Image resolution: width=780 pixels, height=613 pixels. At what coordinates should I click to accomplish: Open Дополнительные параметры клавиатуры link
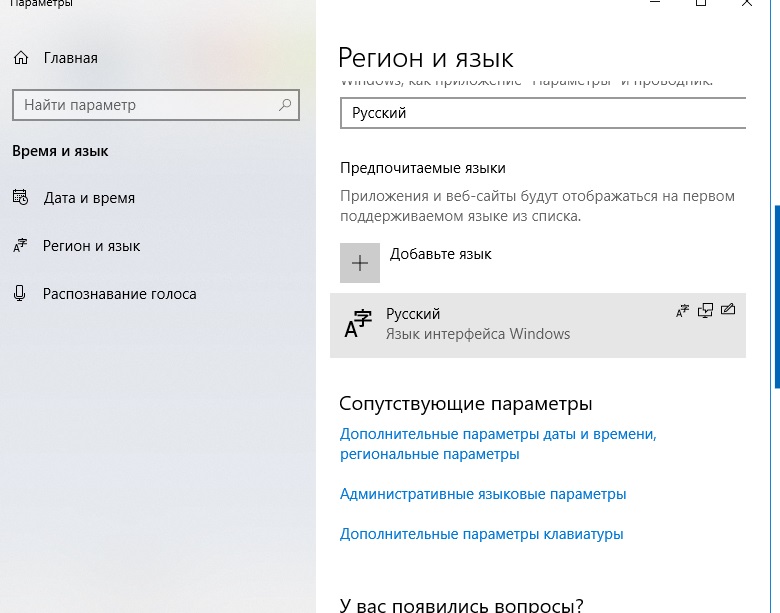482,534
